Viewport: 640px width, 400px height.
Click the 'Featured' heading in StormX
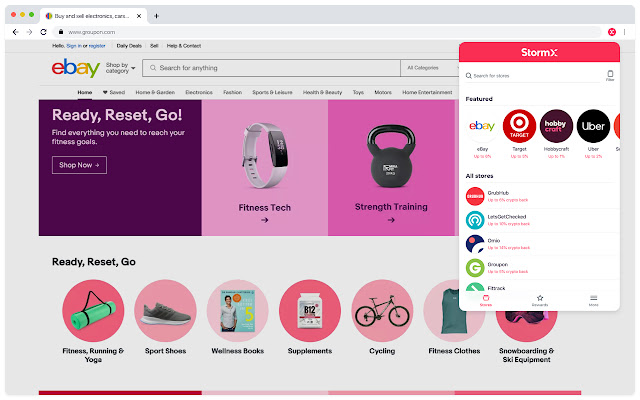[479, 99]
